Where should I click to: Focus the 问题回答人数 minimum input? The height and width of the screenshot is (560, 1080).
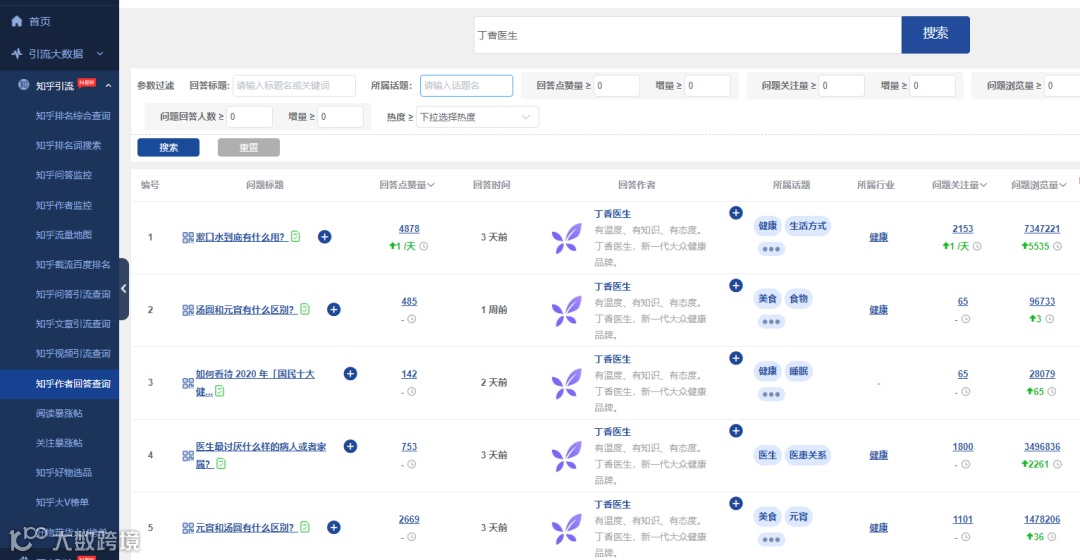click(x=249, y=116)
